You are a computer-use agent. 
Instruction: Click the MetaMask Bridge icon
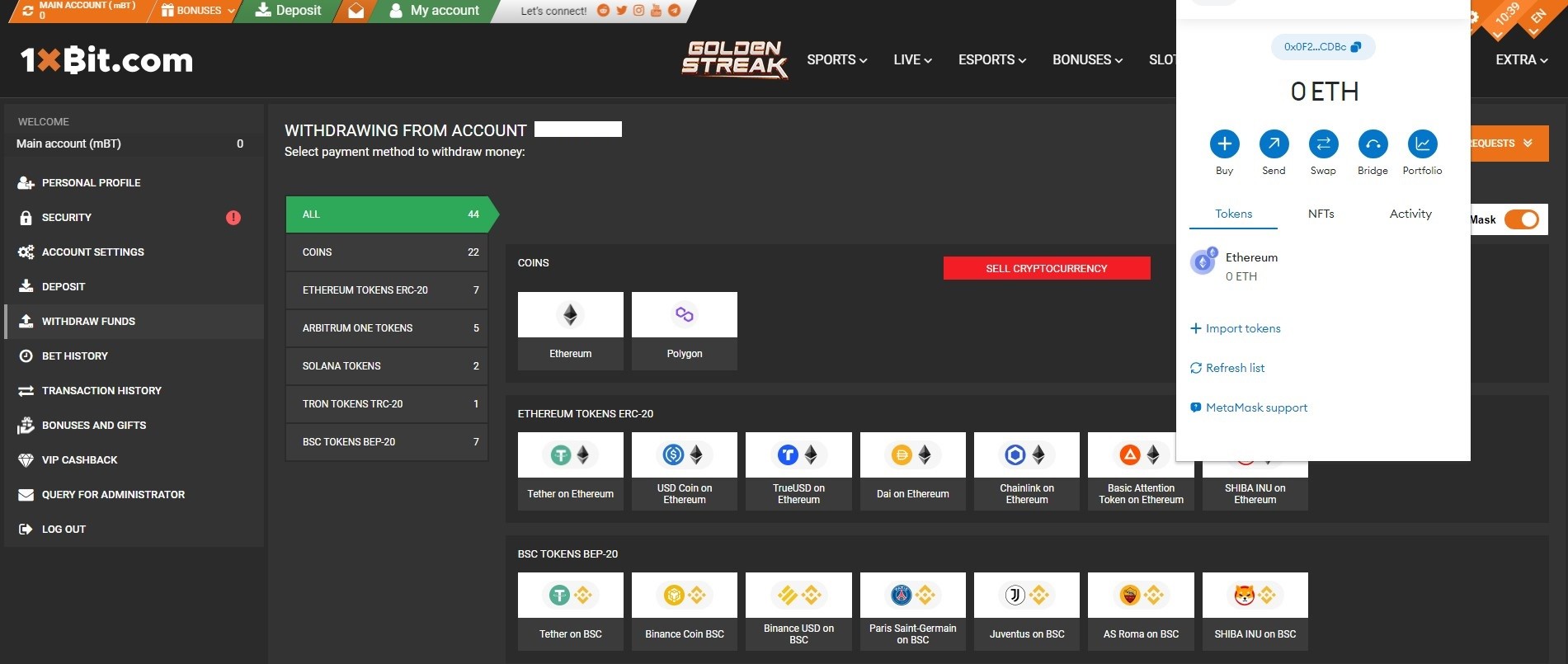point(1373,144)
